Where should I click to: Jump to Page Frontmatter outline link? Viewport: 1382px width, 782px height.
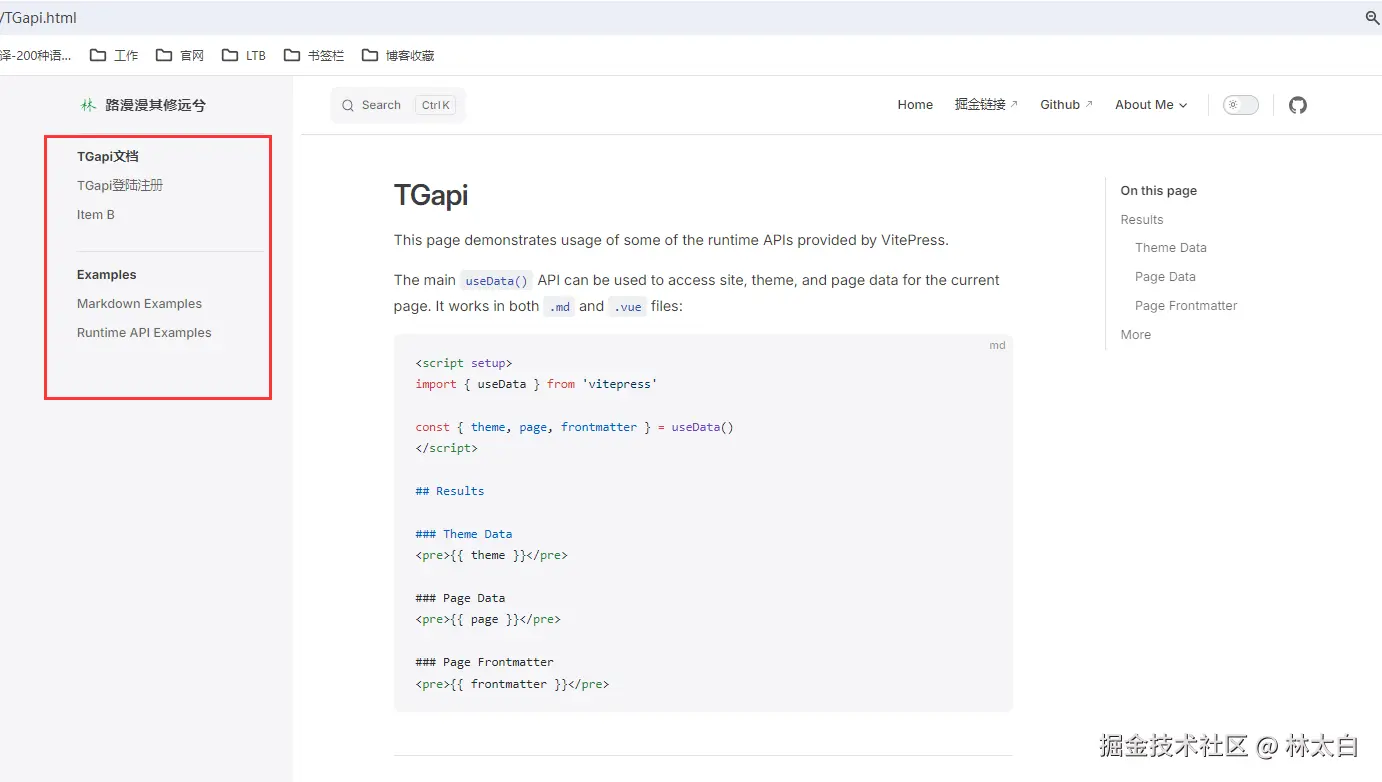1186,306
